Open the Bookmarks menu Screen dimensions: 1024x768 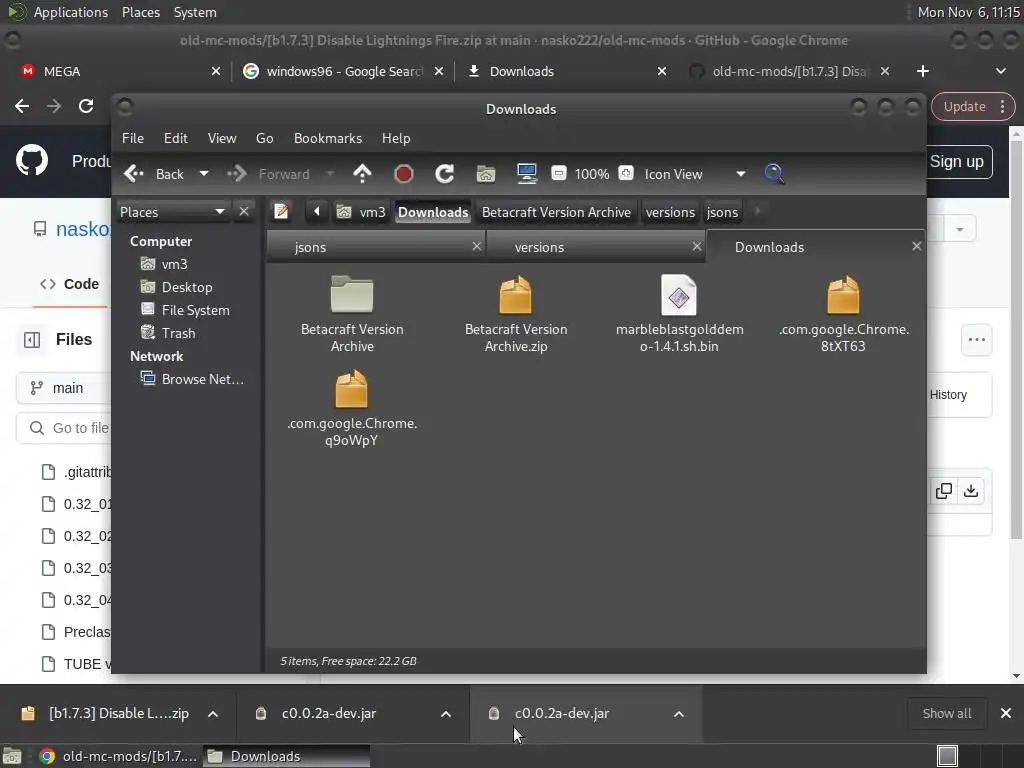coord(328,138)
